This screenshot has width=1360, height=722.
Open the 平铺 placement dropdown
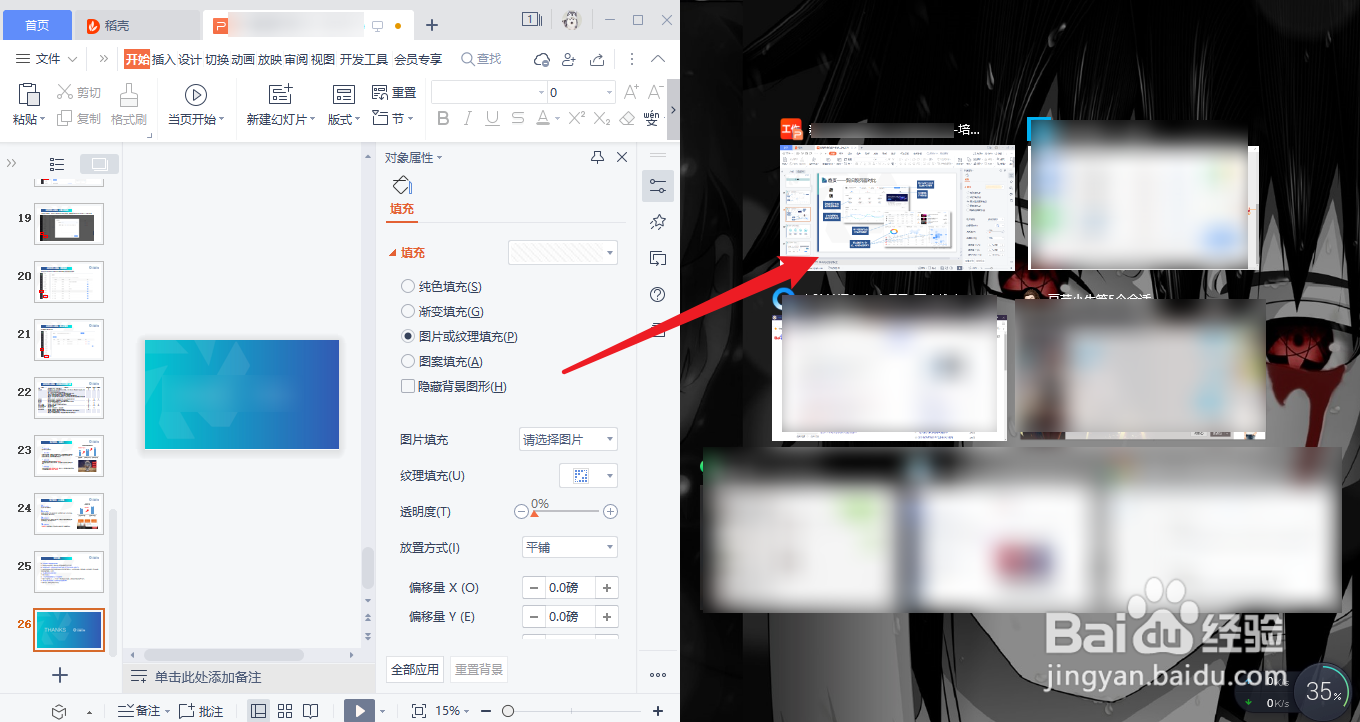[x=569, y=547]
